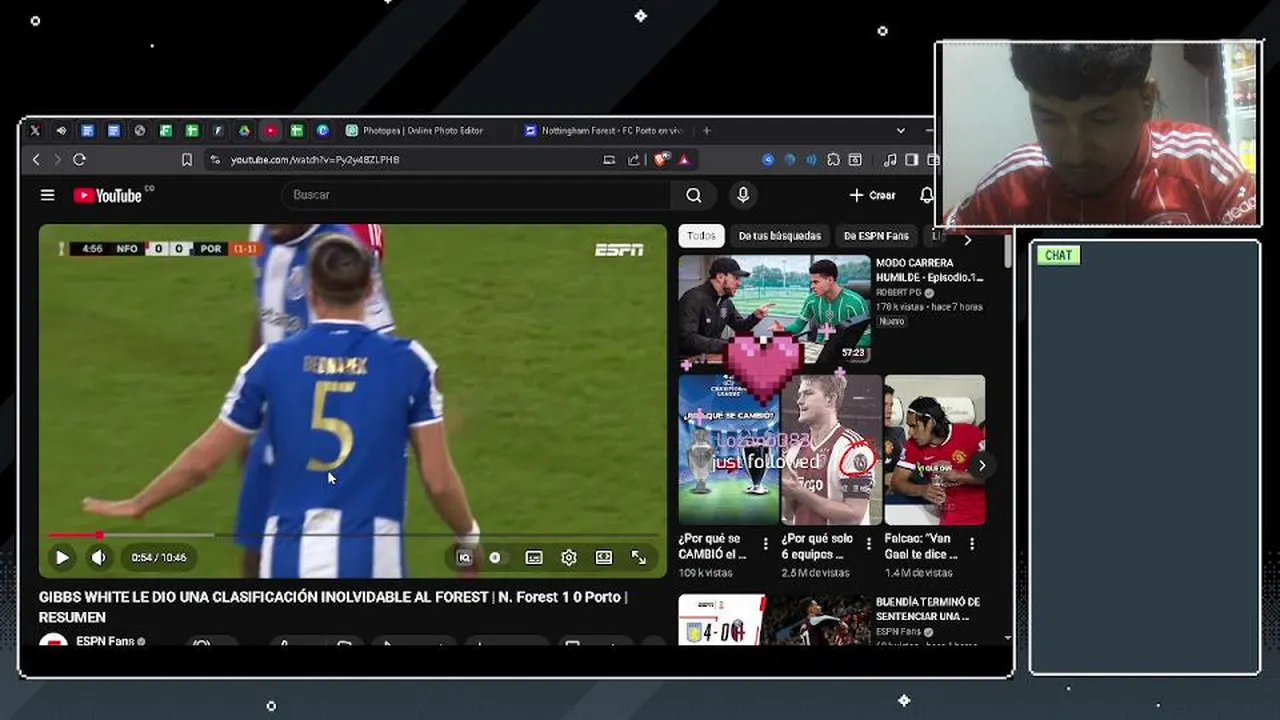Open the YouTube guide hamburger menu
Screen dimensions: 1280x720
(47, 195)
